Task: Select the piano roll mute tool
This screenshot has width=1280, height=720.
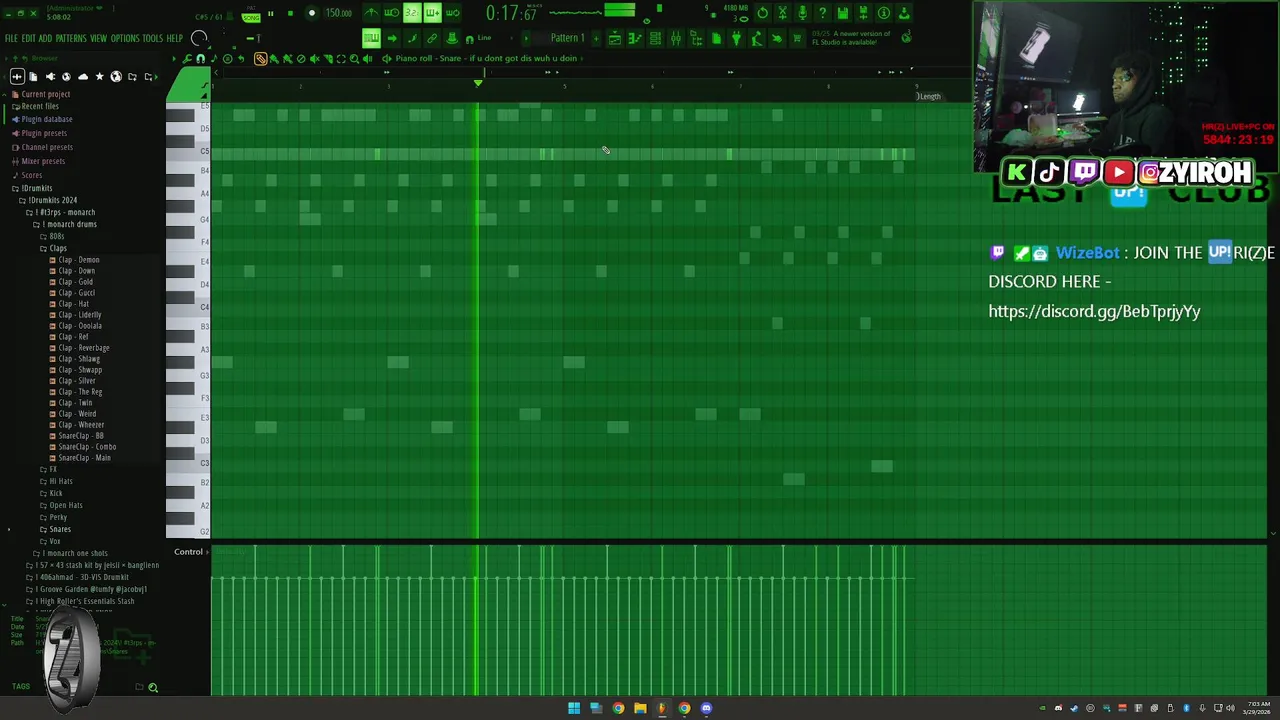Action: click(314, 59)
